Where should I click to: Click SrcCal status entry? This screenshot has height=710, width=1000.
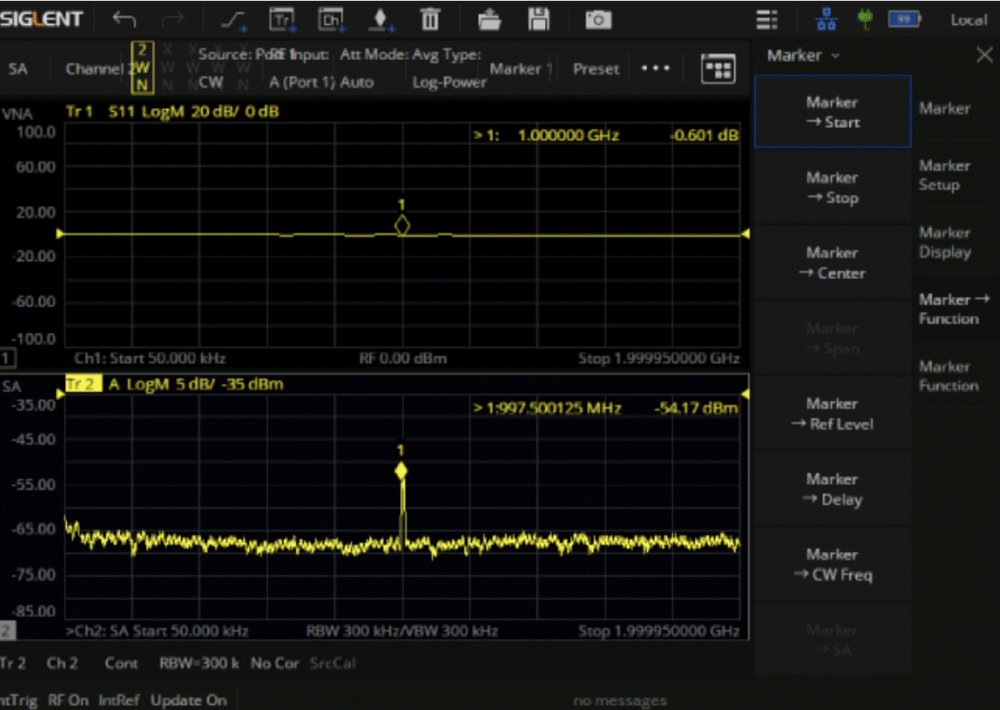click(333, 663)
